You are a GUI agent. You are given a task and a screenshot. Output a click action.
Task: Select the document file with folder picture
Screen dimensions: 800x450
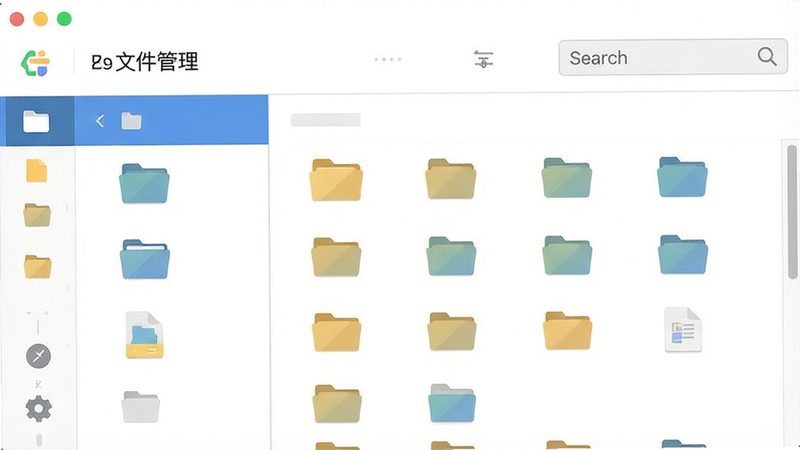click(x=144, y=335)
